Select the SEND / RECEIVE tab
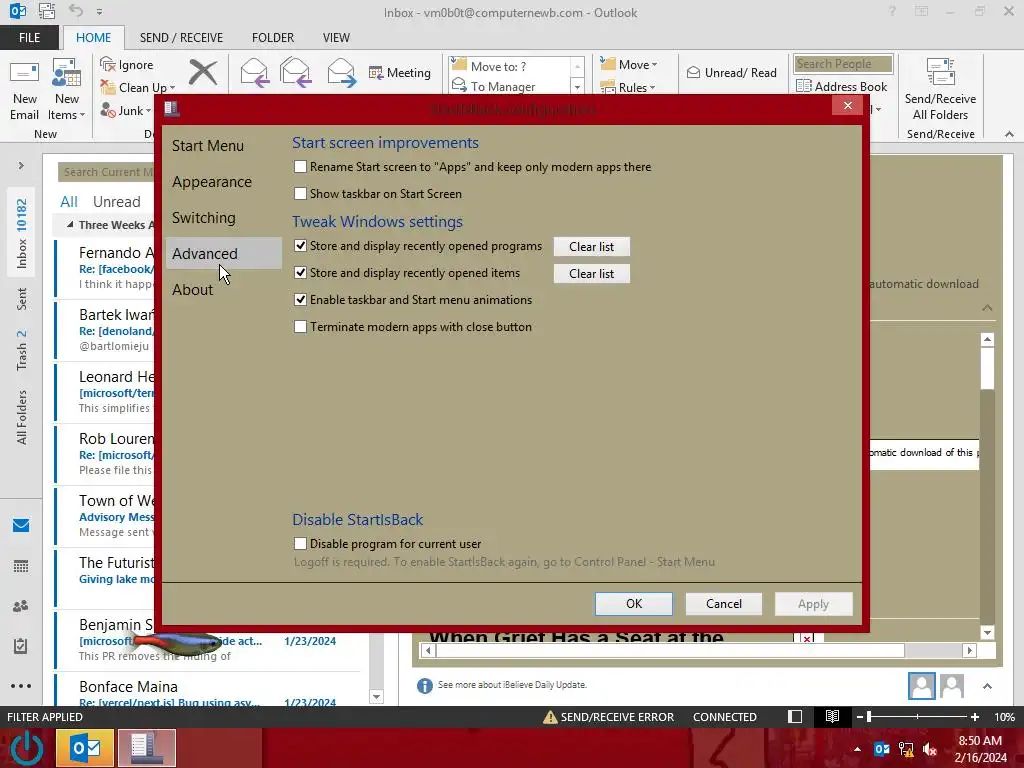Image resolution: width=1024 pixels, height=768 pixels. 181,37
